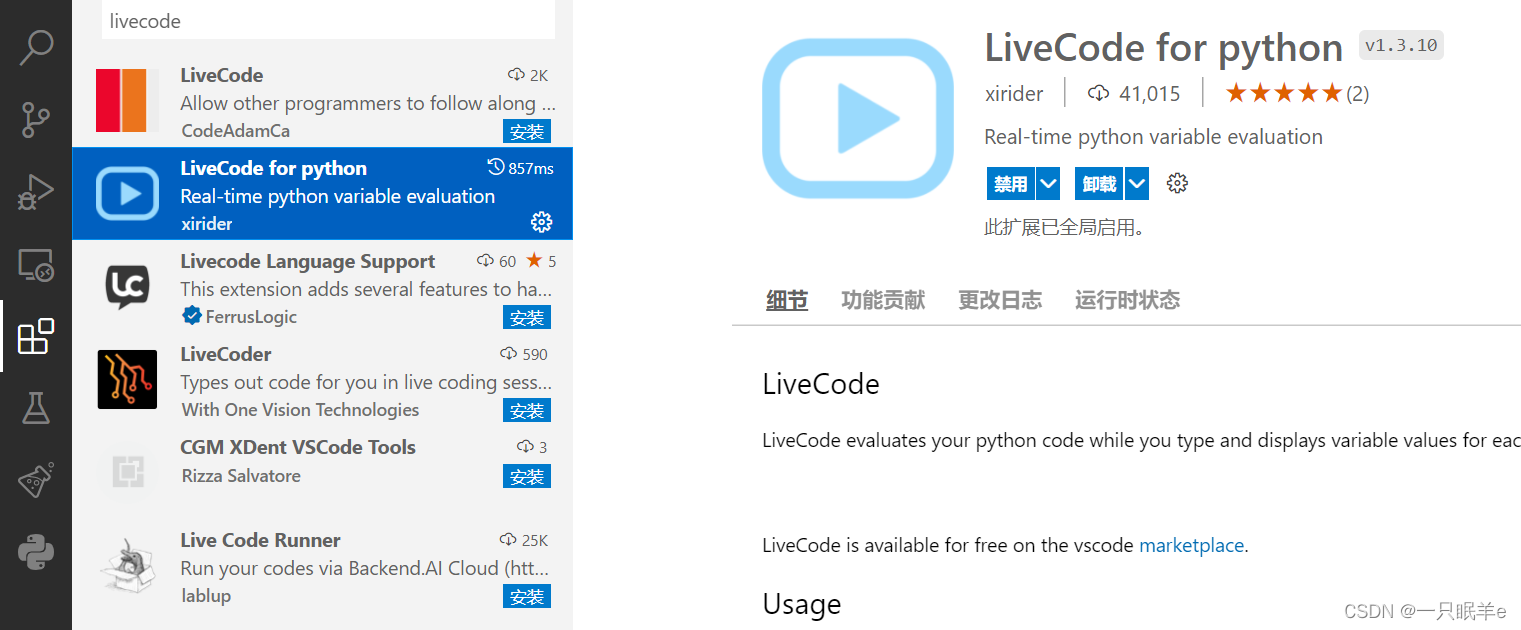Click the livecode search input field

click(328, 20)
